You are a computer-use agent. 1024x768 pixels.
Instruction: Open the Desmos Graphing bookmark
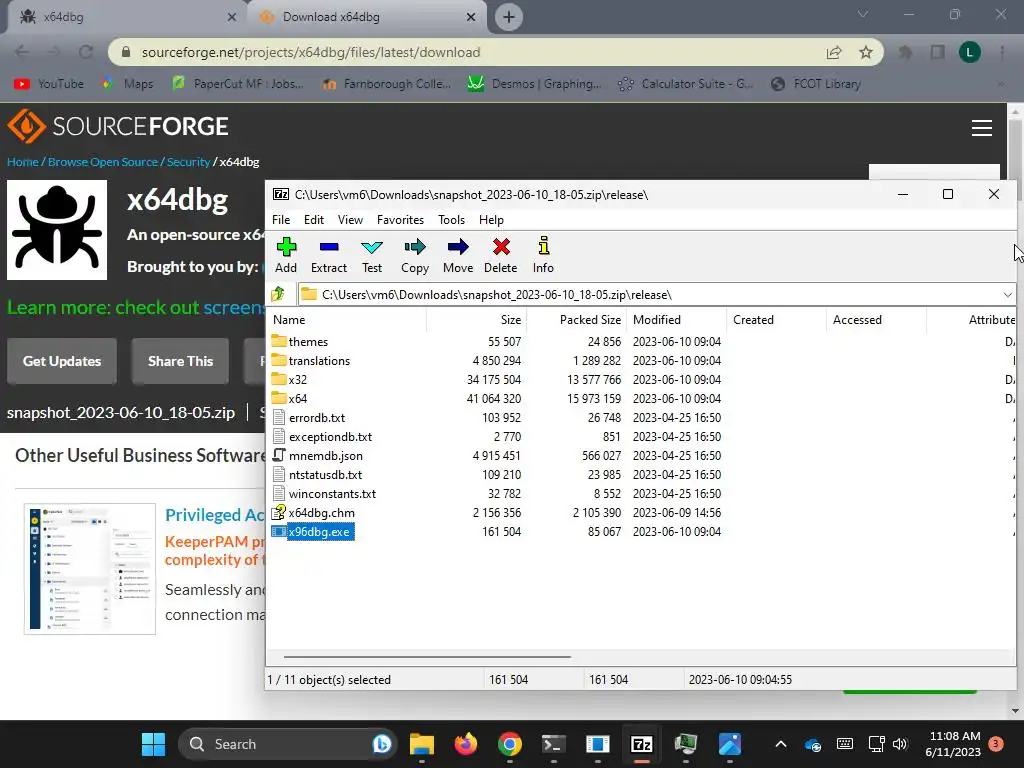pos(535,84)
